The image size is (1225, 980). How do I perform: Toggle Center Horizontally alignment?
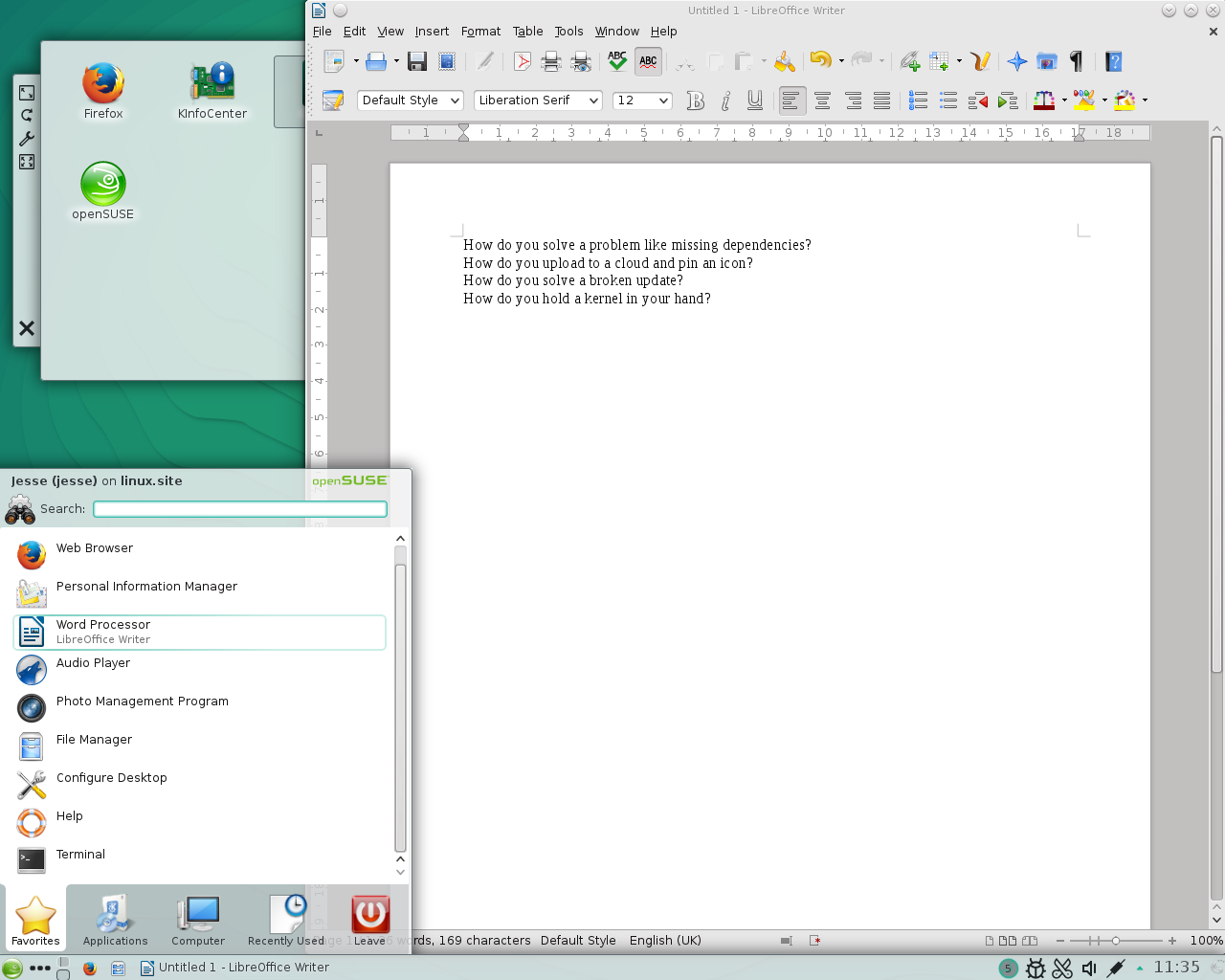click(822, 100)
